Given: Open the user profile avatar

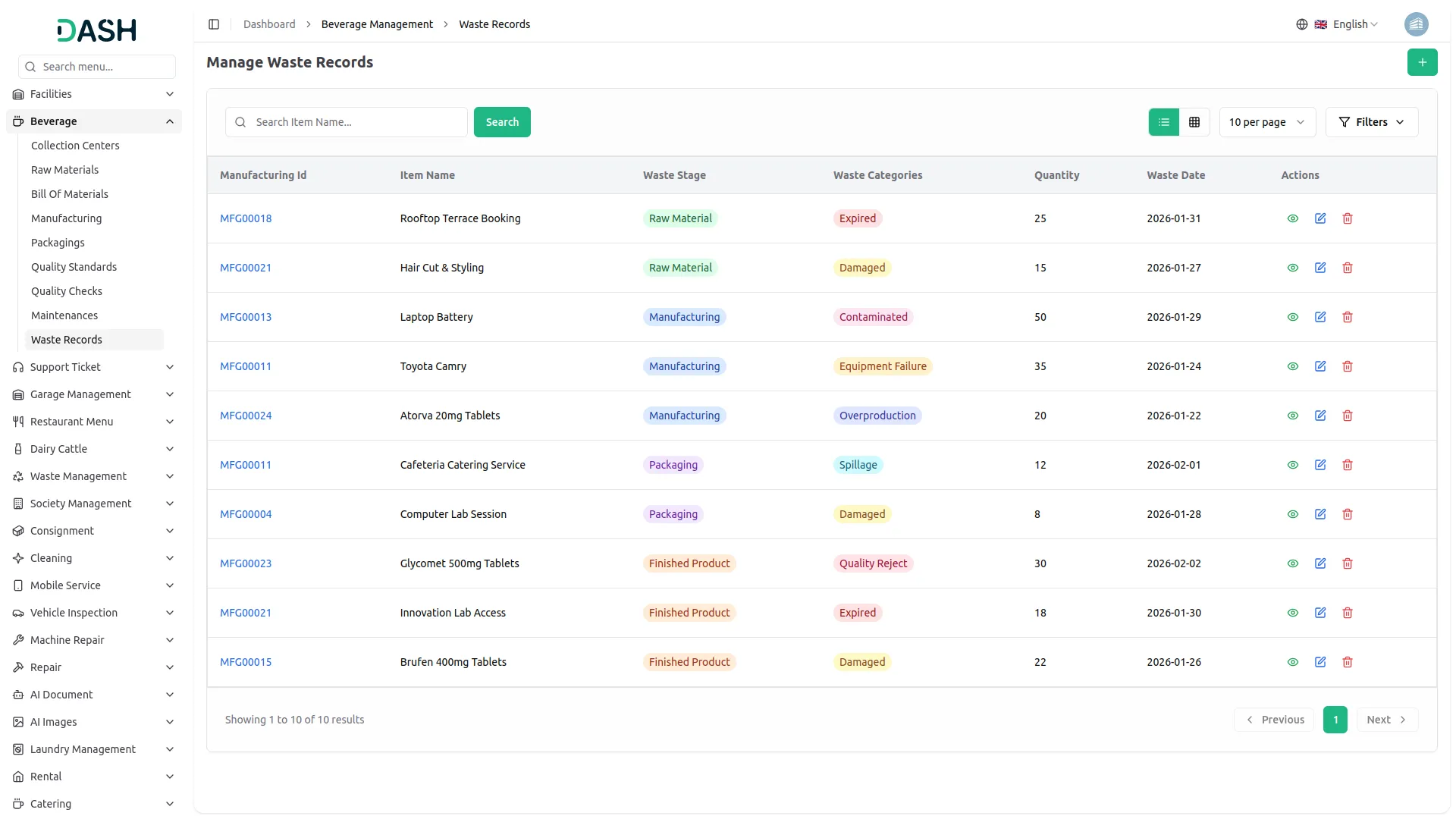Looking at the screenshot, I should pyautogui.click(x=1416, y=24).
